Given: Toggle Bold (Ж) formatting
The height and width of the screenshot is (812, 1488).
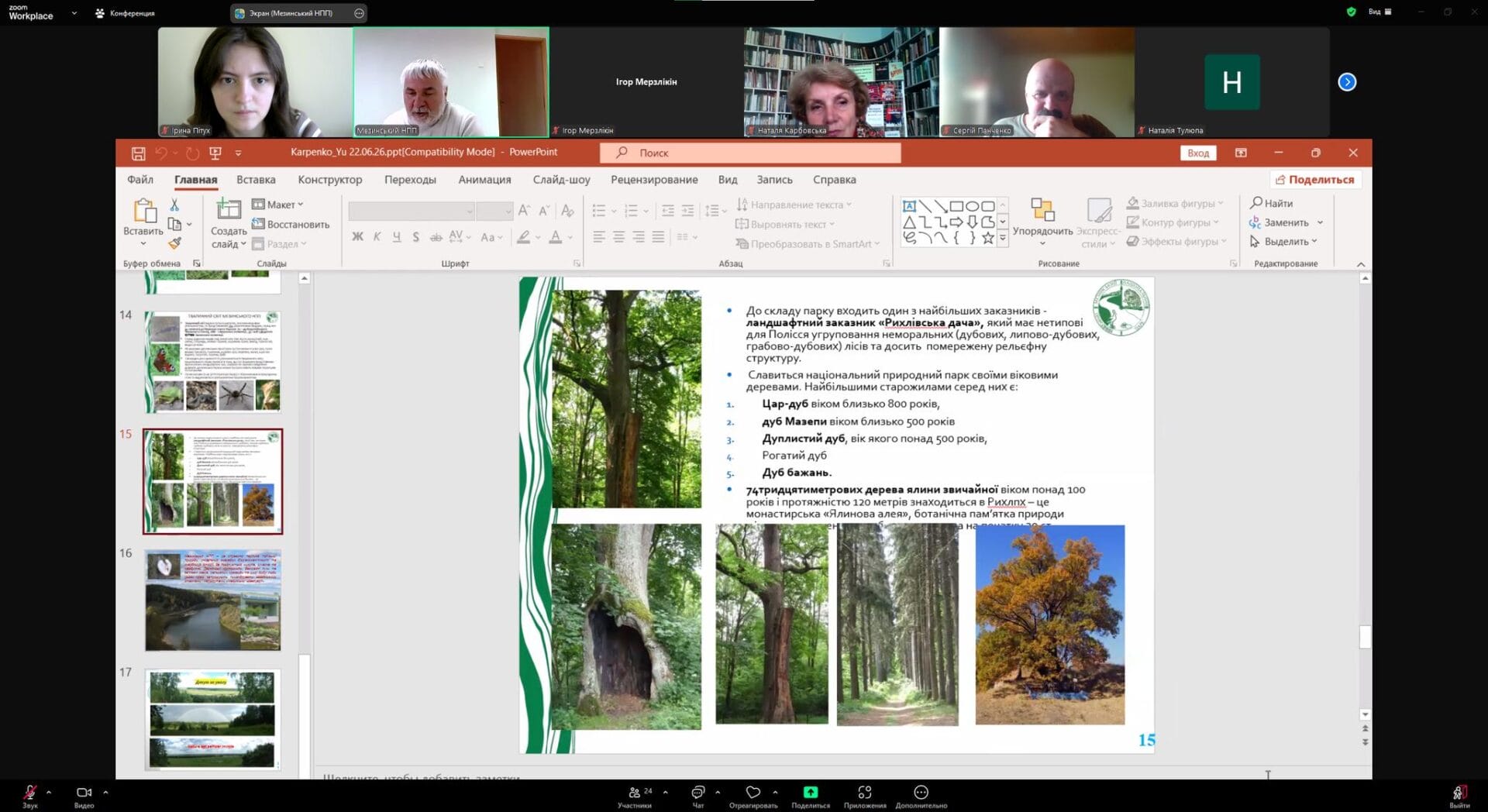Looking at the screenshot, I should [357, 237].
